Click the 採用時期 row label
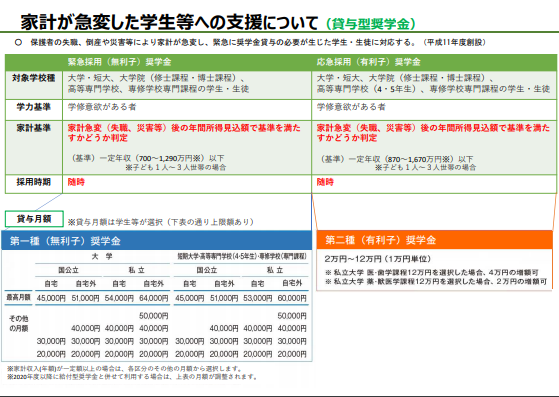 [34, 182]
